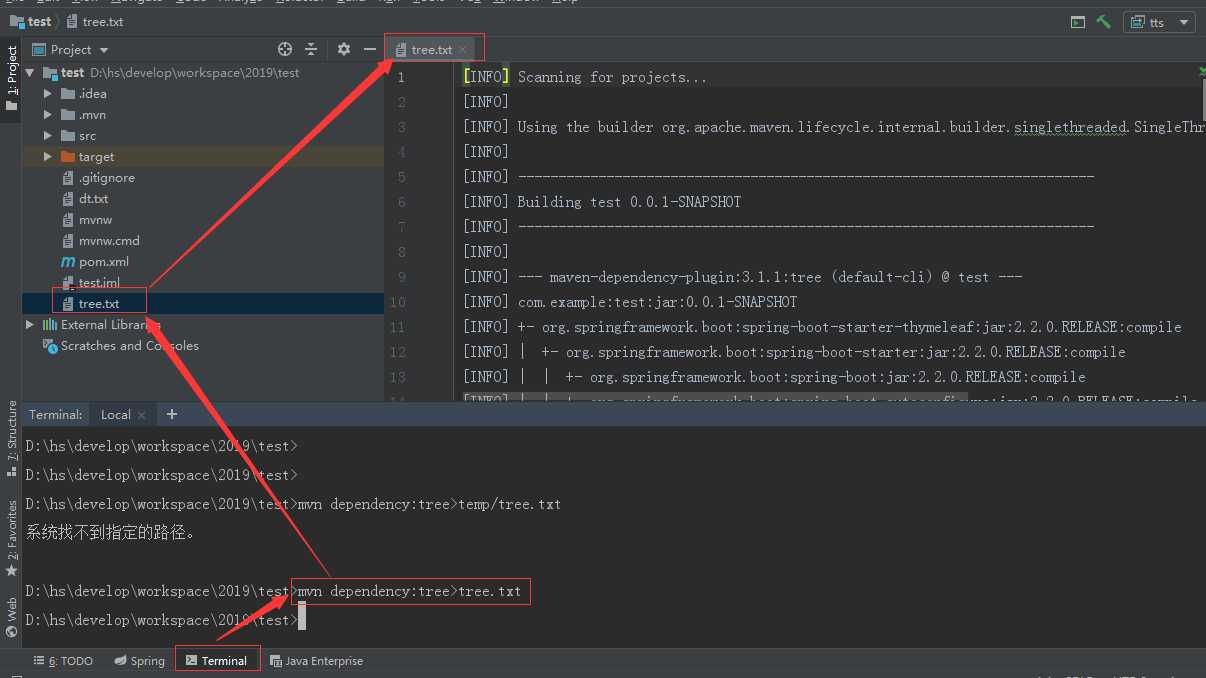Click line 10 'com.example:test:jar:0.0.1-SNAPSHOT'
The width and height of the screenshot is (1206, 678).
click(x=657, y=302)
